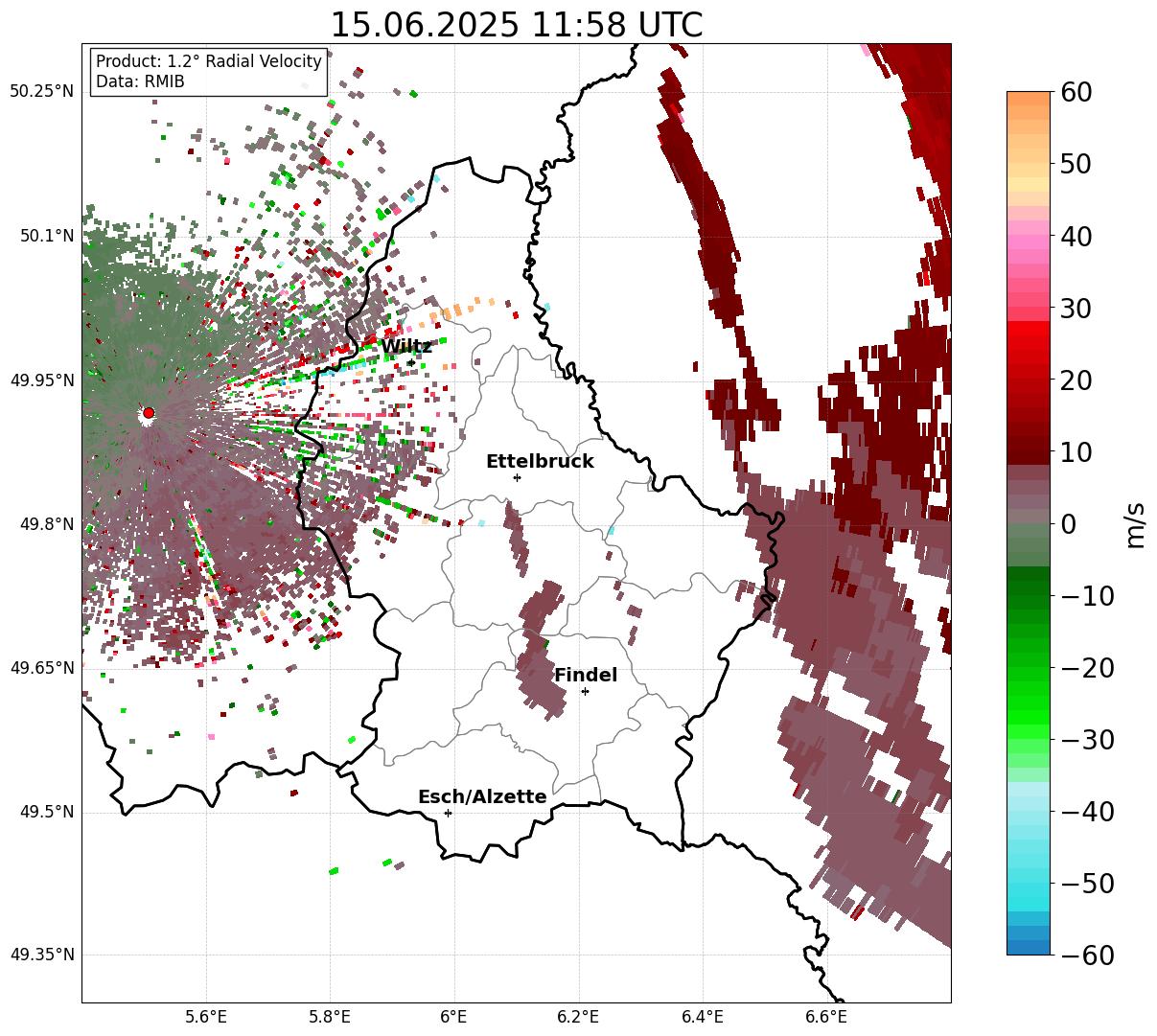This screenshot has height=1036, width=1157.
Task: Click the colorbar tick label 0
Action: pyautogui.click(x=1069, y=523)
